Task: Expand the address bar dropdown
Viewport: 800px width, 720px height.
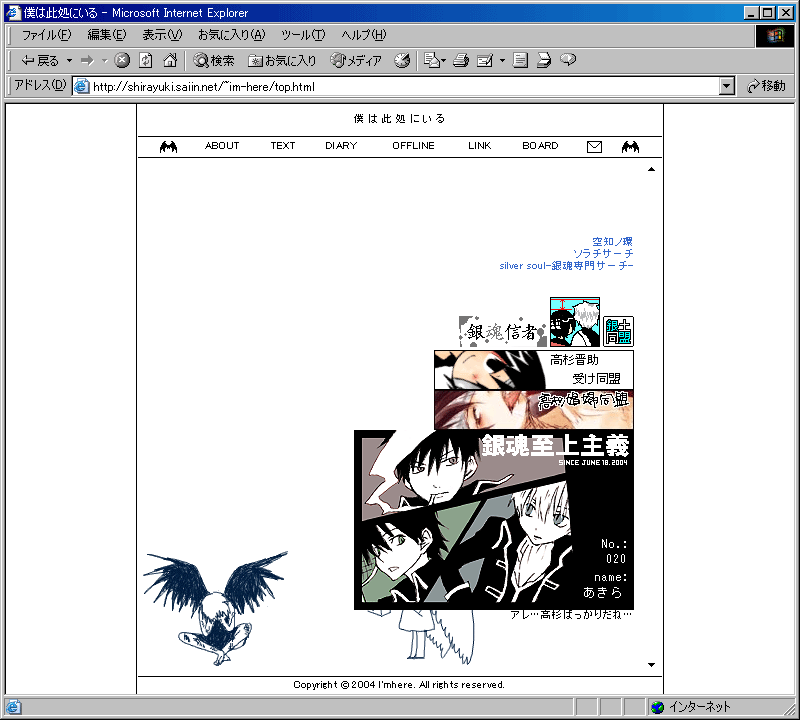Action: [727, 86]
